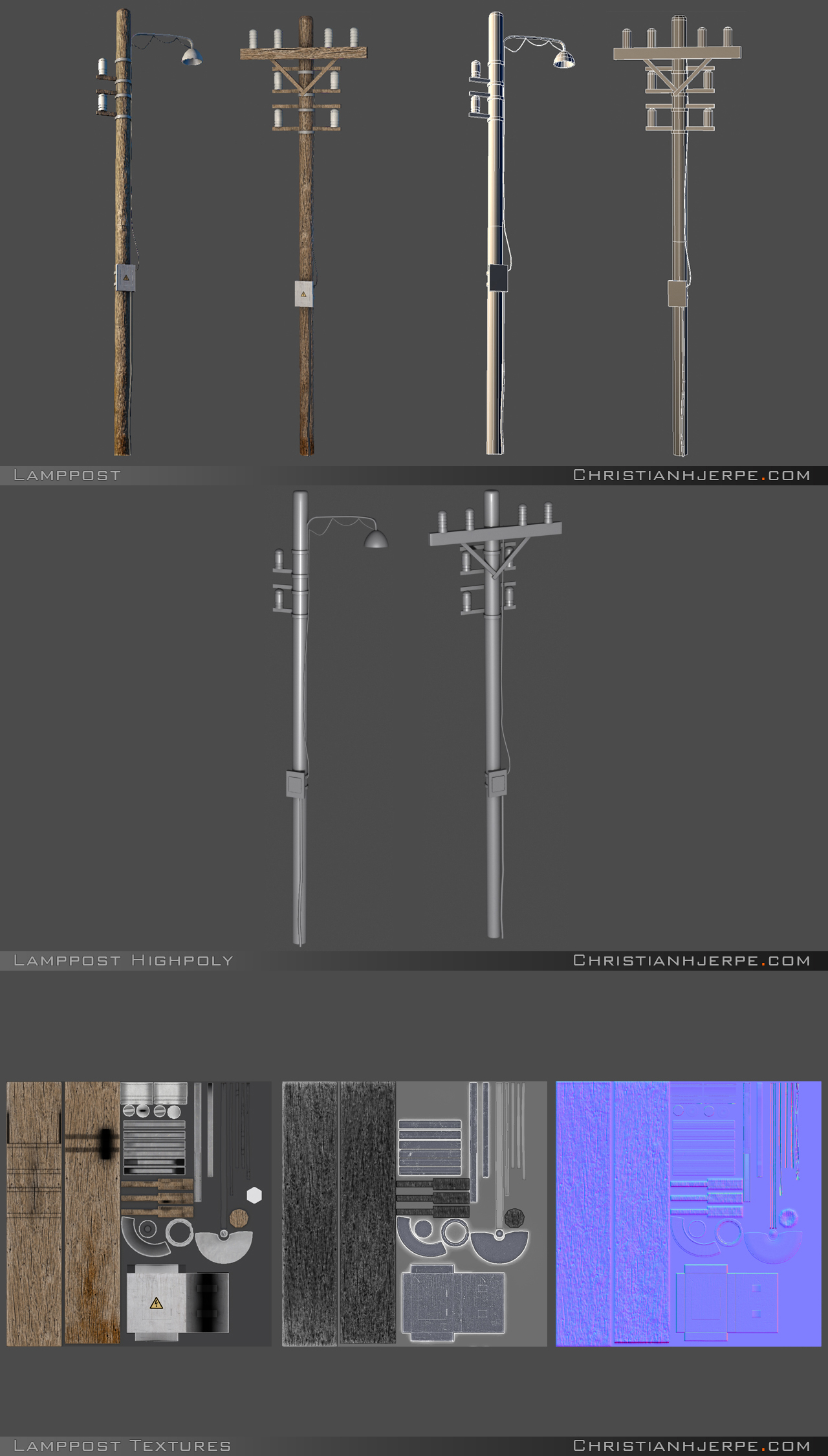Open ChristianHjerpe.com text in Highpoly banner
The width and height of the screenshot is (828, 1456).
click(x=692, y=961)
